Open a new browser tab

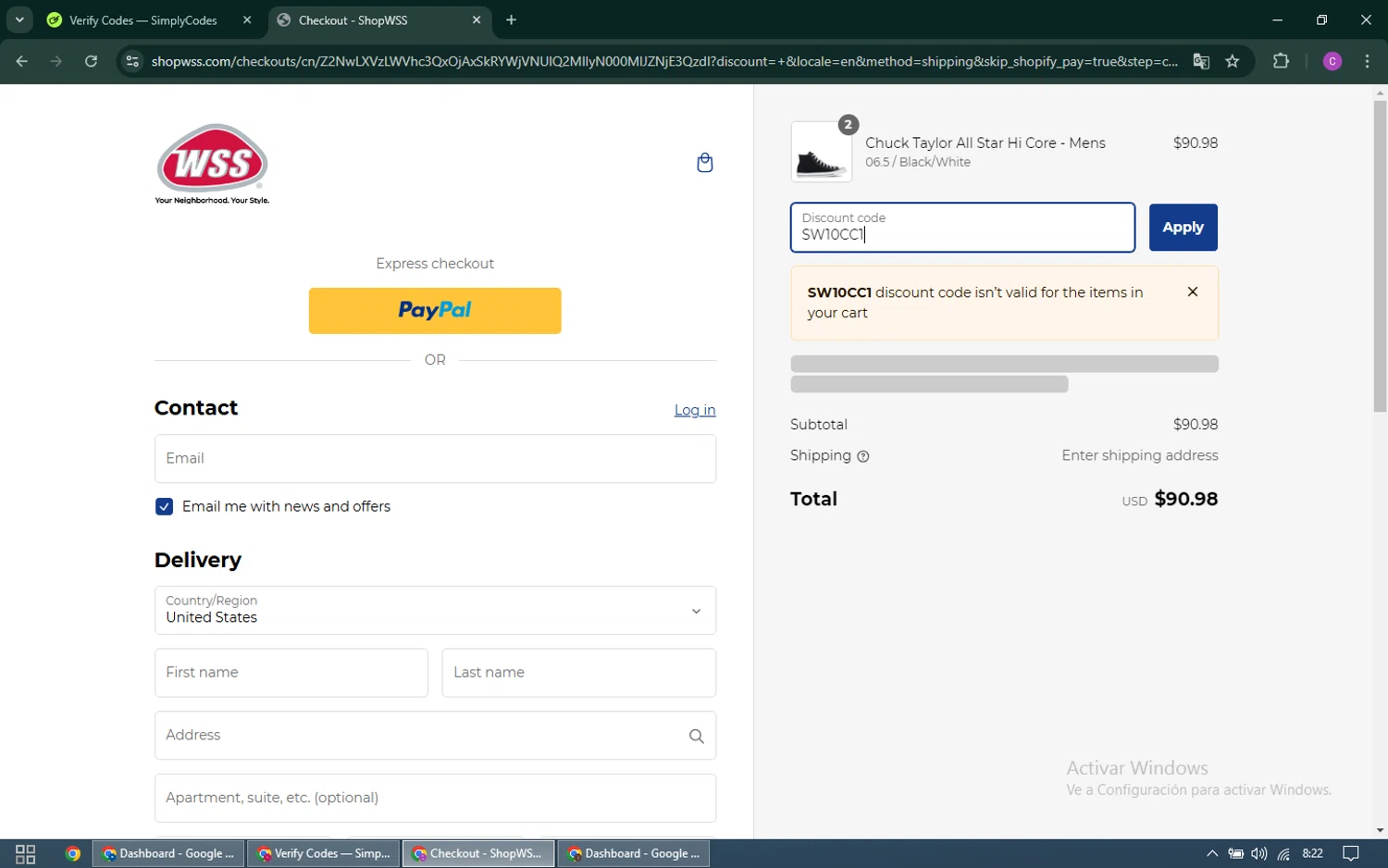click(x=511, y=19)
